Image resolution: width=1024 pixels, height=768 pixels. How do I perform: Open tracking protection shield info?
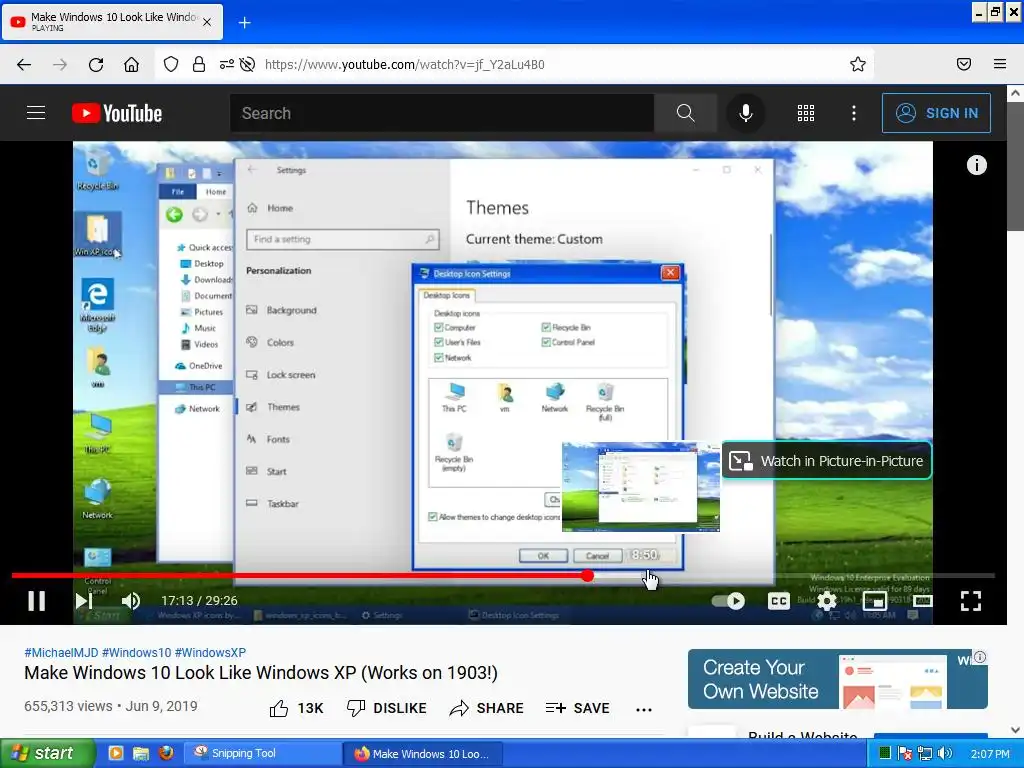point(170,64)
